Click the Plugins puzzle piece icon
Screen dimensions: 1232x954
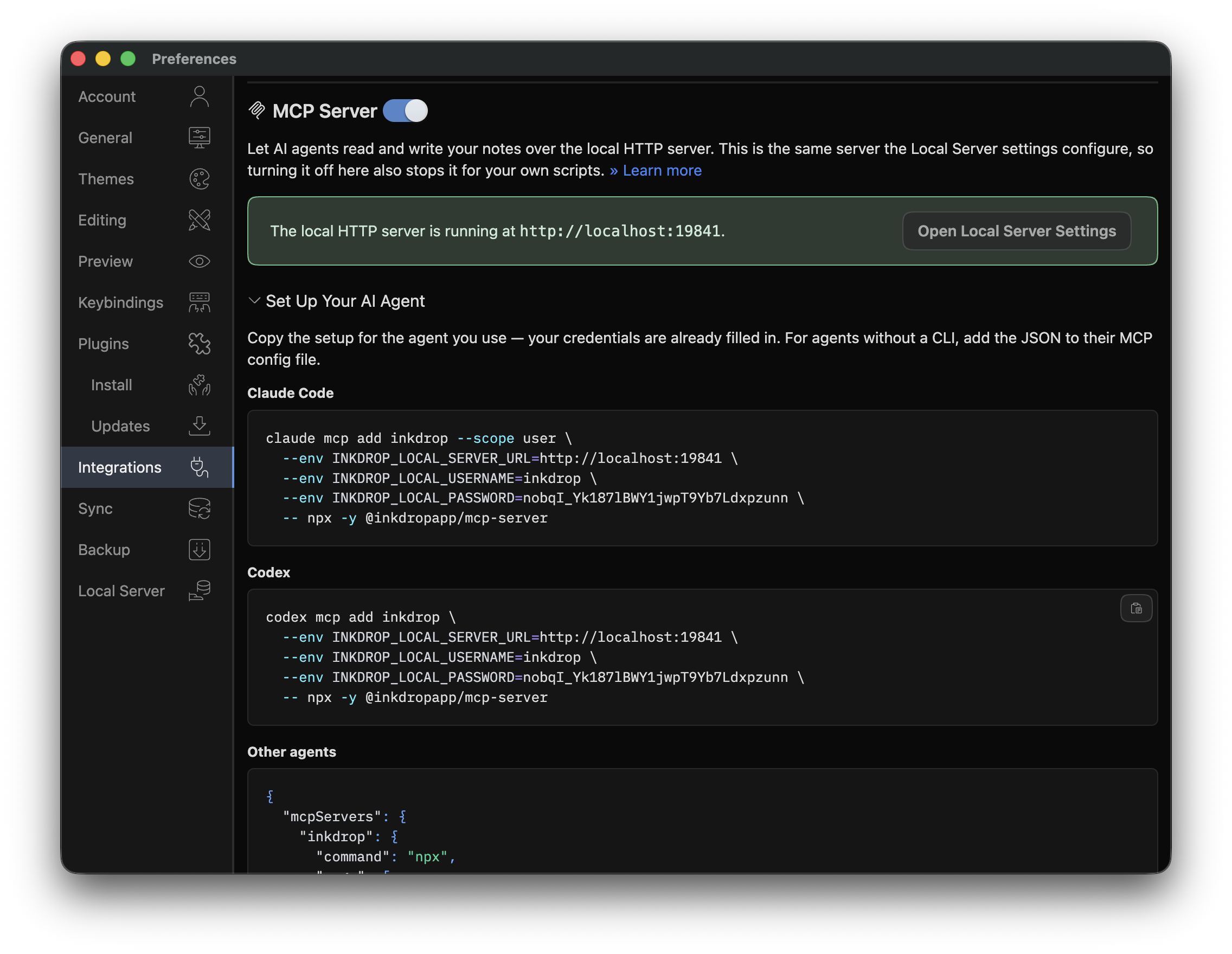(199, 343)
